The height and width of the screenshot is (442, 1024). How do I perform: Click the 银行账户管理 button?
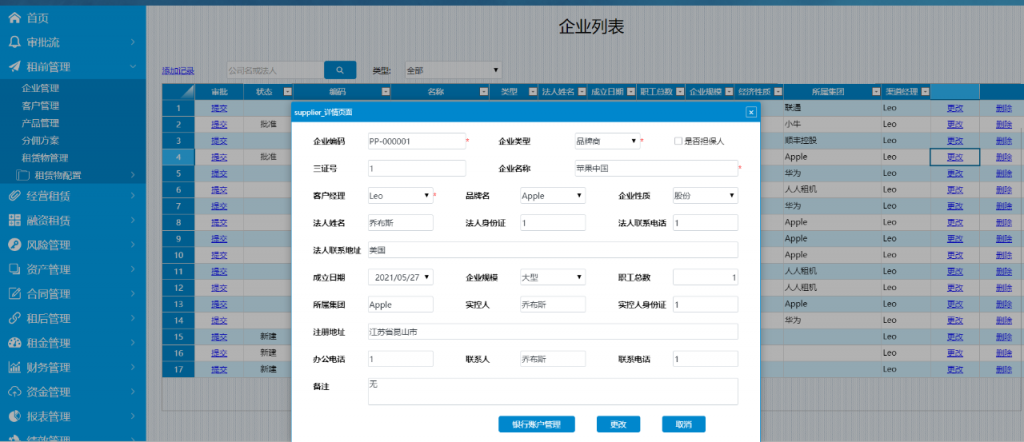tap(536, 424)
